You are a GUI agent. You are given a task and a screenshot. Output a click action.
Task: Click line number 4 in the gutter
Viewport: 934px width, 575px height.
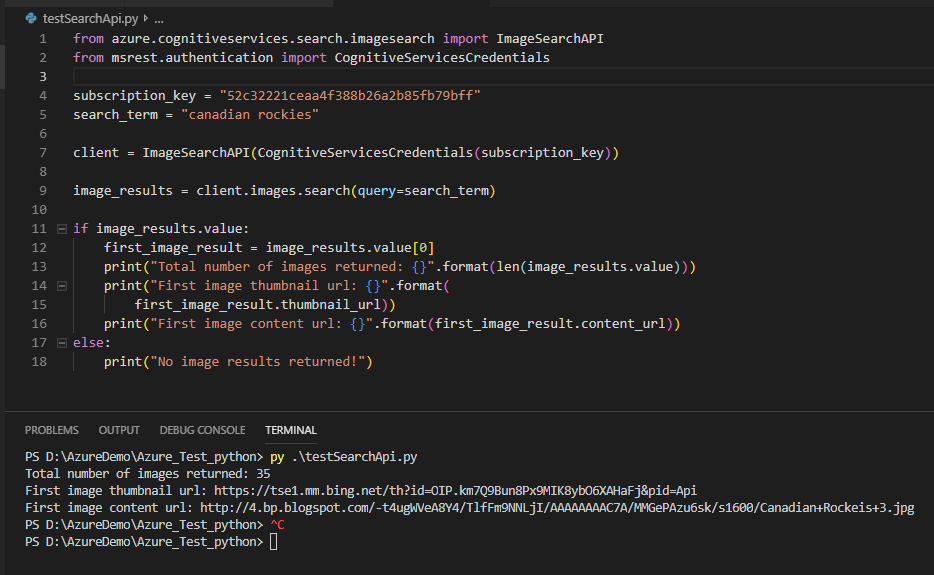pos(43,96)
